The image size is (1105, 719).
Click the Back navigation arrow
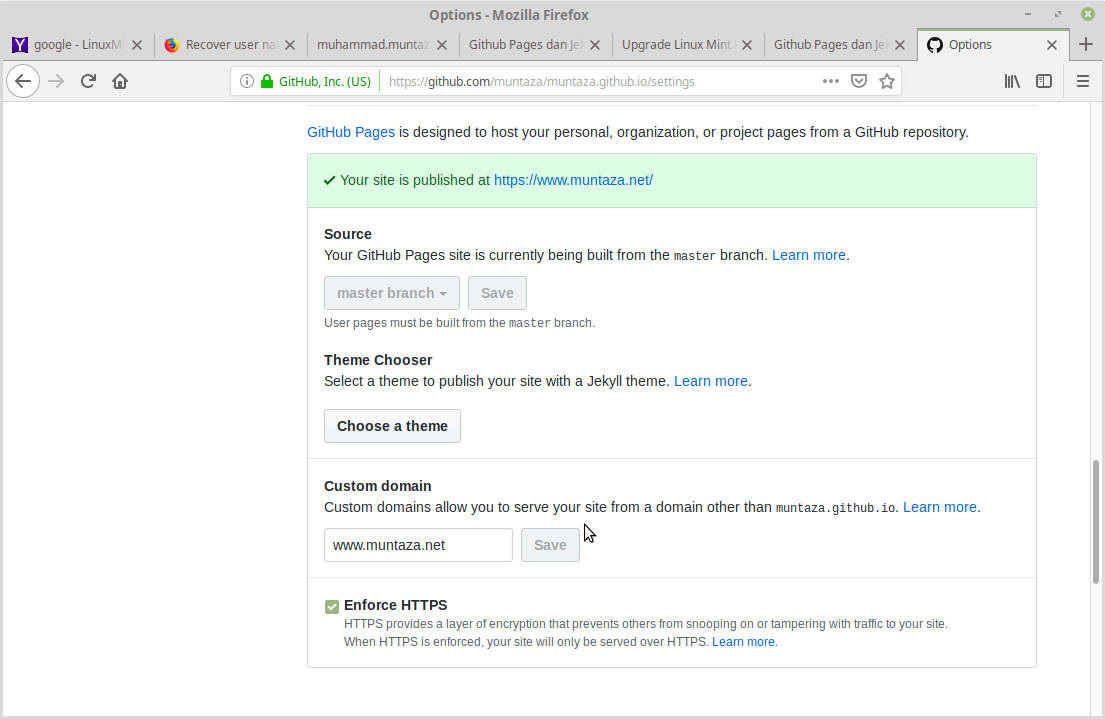click(x=23, y=82)
